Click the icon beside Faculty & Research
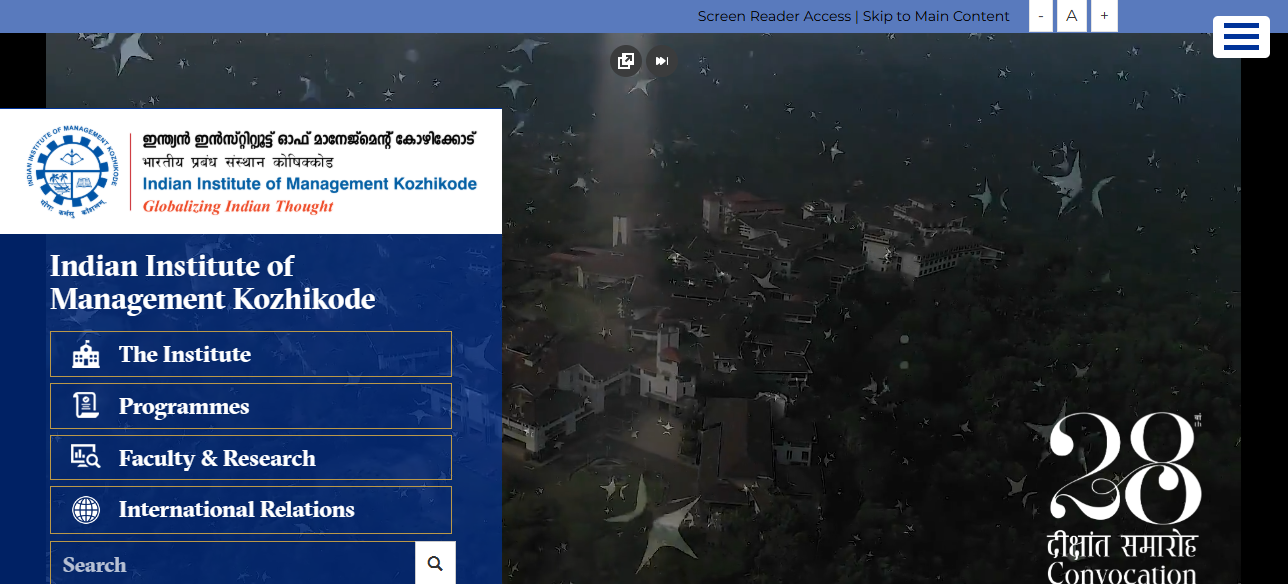Viewport: 1288px width, 584px height. [86, 457]
